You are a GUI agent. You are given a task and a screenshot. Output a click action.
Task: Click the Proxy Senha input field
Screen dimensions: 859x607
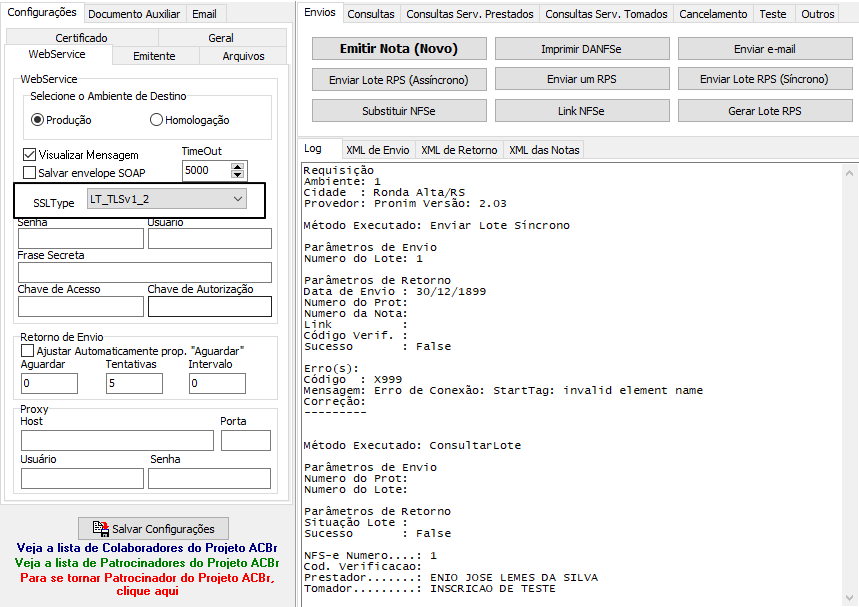coord(209,478)
